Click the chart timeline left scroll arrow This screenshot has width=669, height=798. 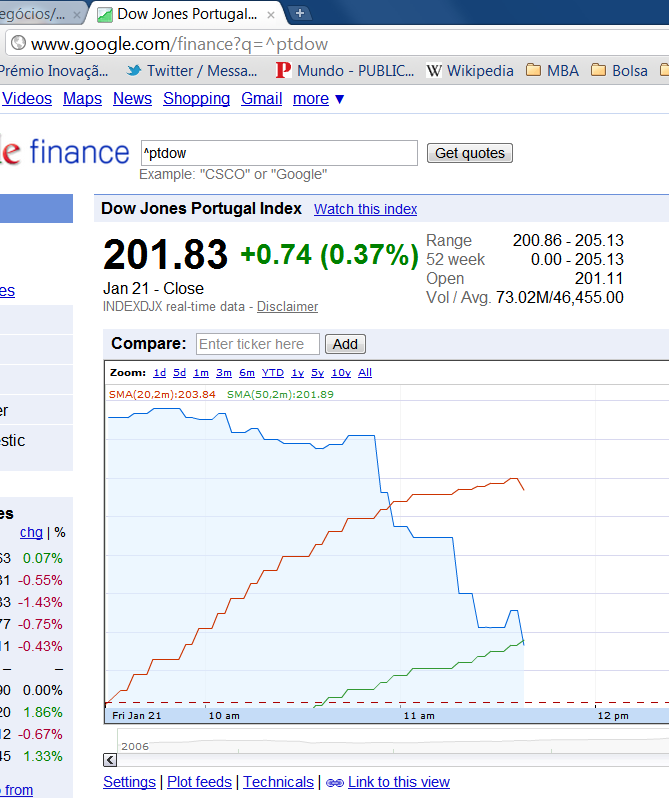point(110,760)
